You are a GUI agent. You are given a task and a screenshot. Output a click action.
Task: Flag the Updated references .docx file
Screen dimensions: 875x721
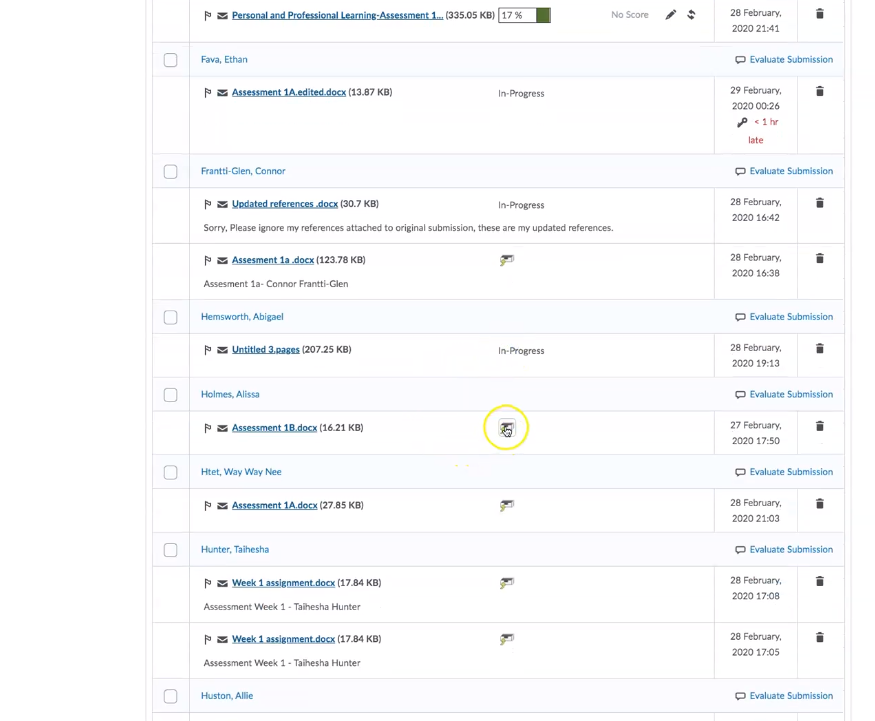click(x=208, y=204)
